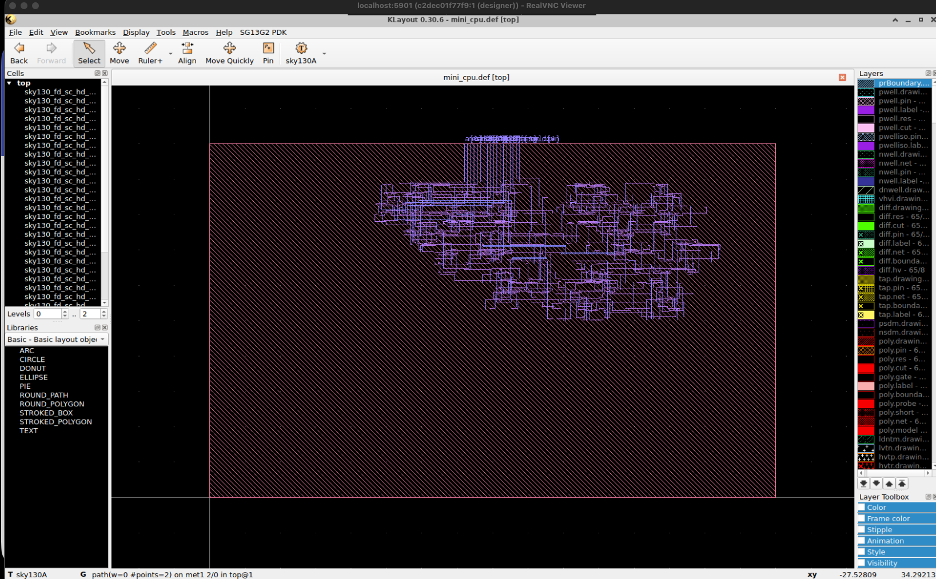The image size is (936, 580).
Task: Open the Basic library dropdown
Action: click(x=56, y=340)
